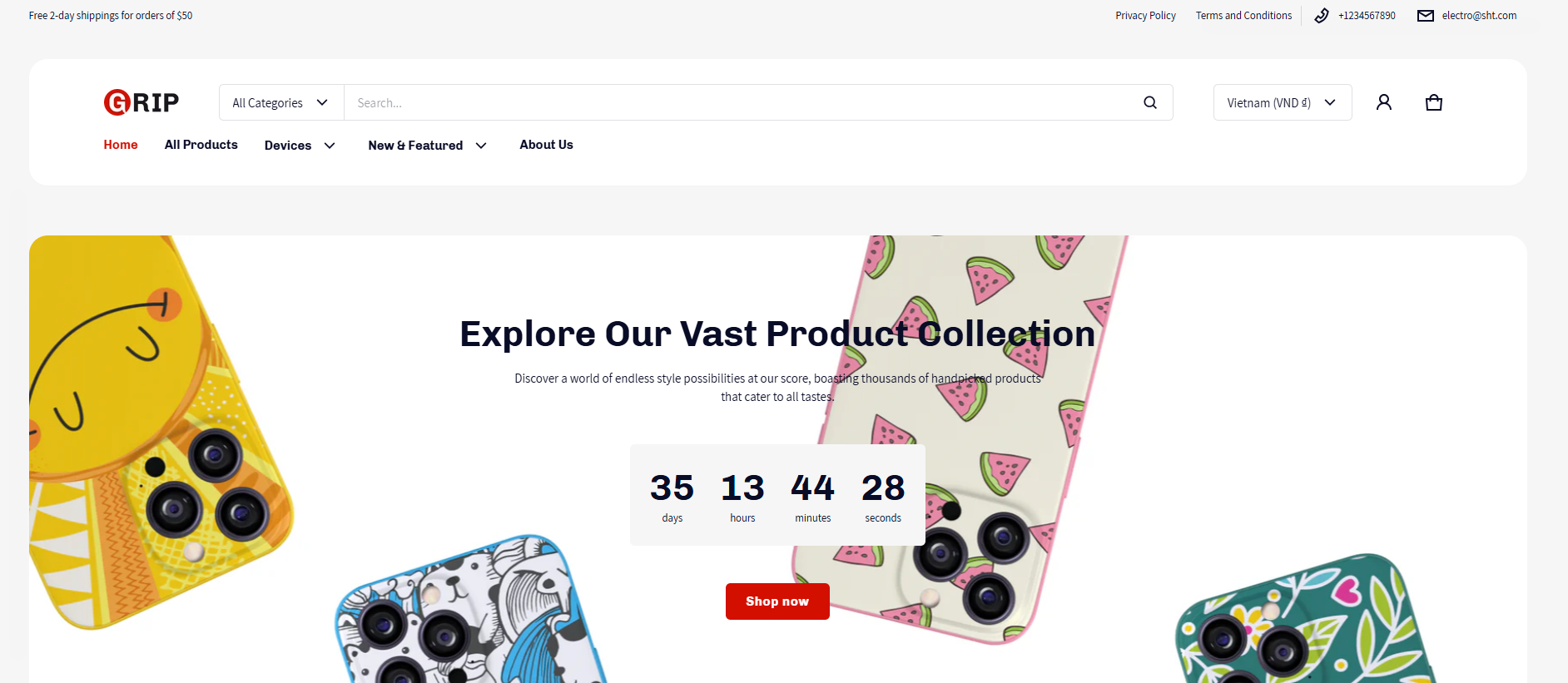Screen dimensions: 1568x683
Task: Click the electro@sht.com email address
Action: [x=1479, y=16]
